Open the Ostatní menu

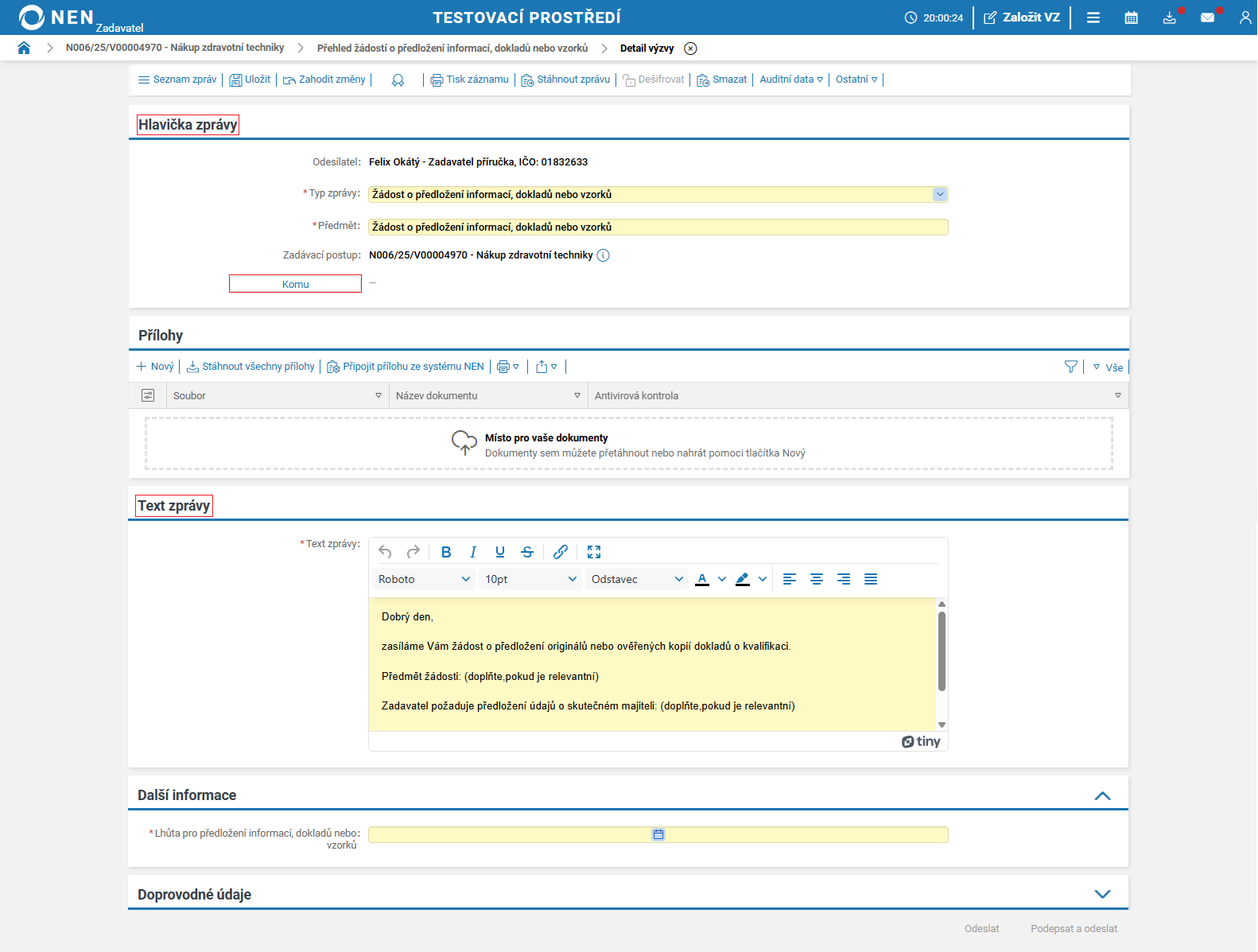(856, 80)
